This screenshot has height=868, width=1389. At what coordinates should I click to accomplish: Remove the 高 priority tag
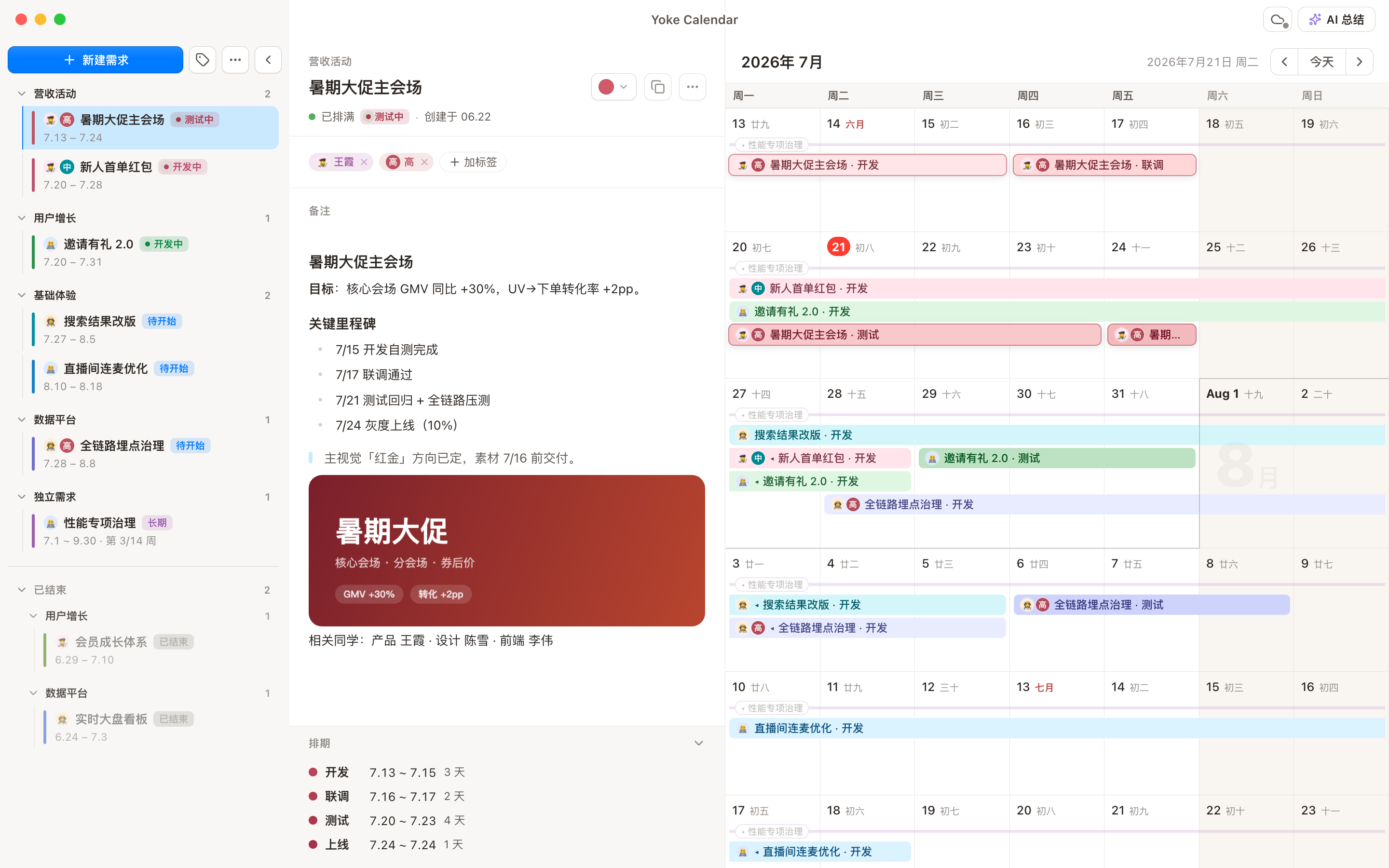(424, 163)
